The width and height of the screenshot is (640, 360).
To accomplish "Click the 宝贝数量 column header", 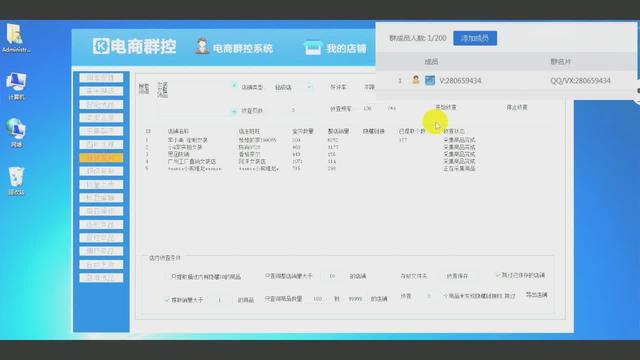I will click(x=303, y=131).
